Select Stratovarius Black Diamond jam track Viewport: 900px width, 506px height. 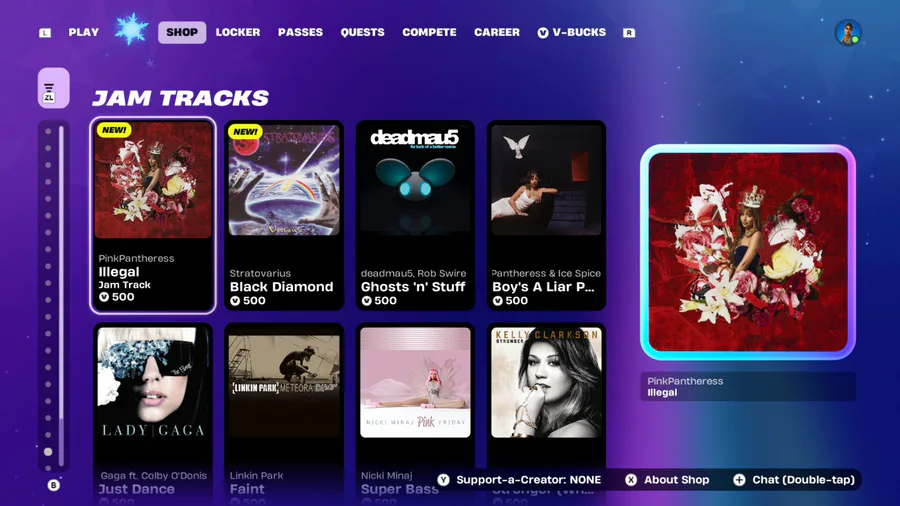(x=284, y=216)
